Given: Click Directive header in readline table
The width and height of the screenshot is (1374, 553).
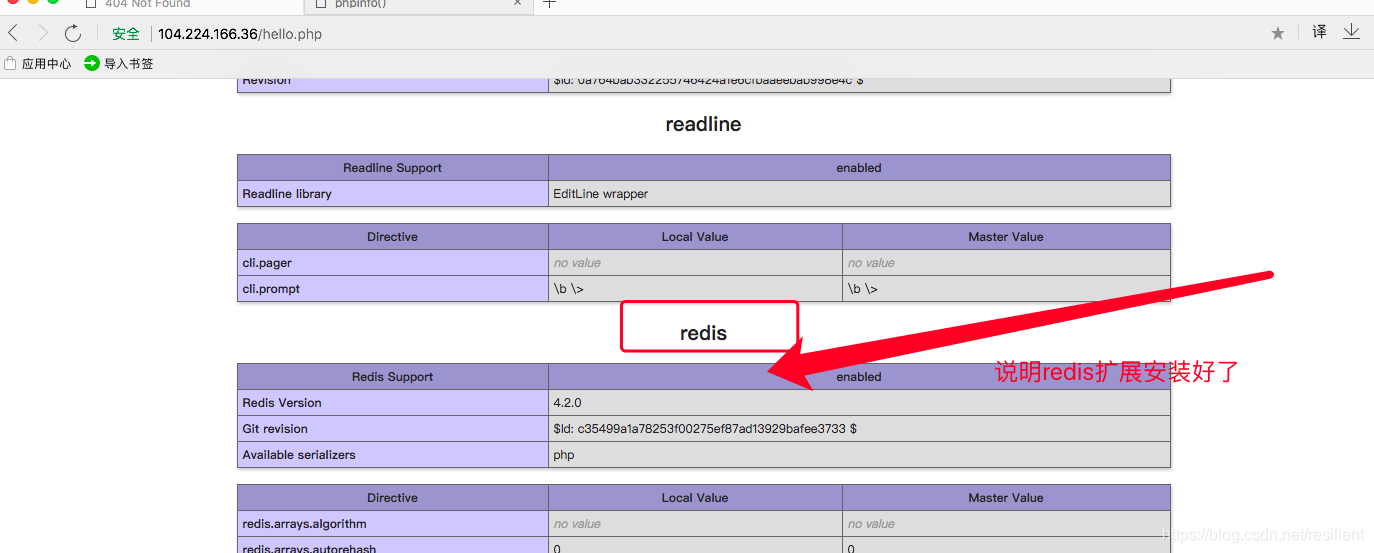Looking at the screenshot, I should pyautogui.click(x=393, y=237).
